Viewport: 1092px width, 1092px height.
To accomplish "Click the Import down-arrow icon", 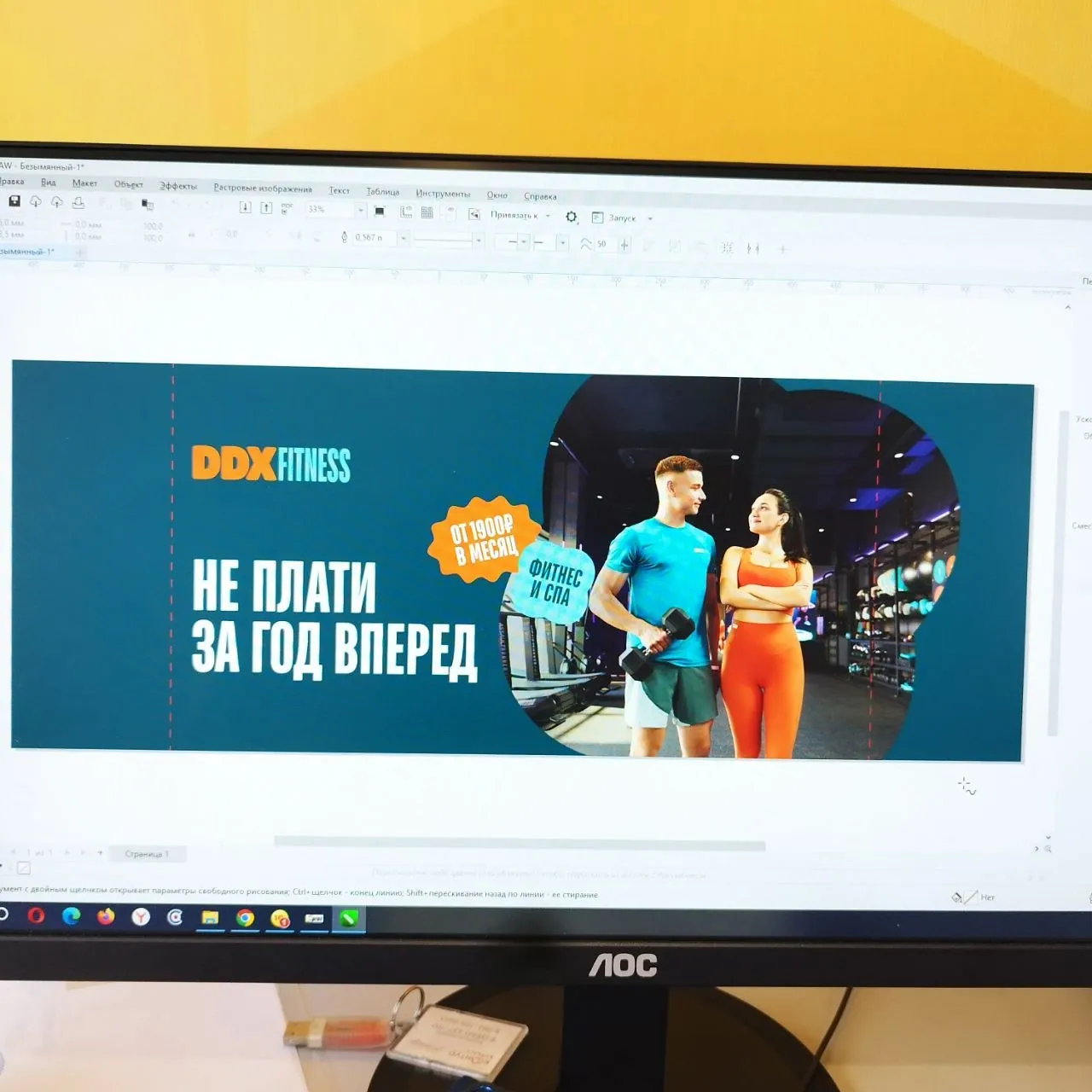I will tap(246, 207).
